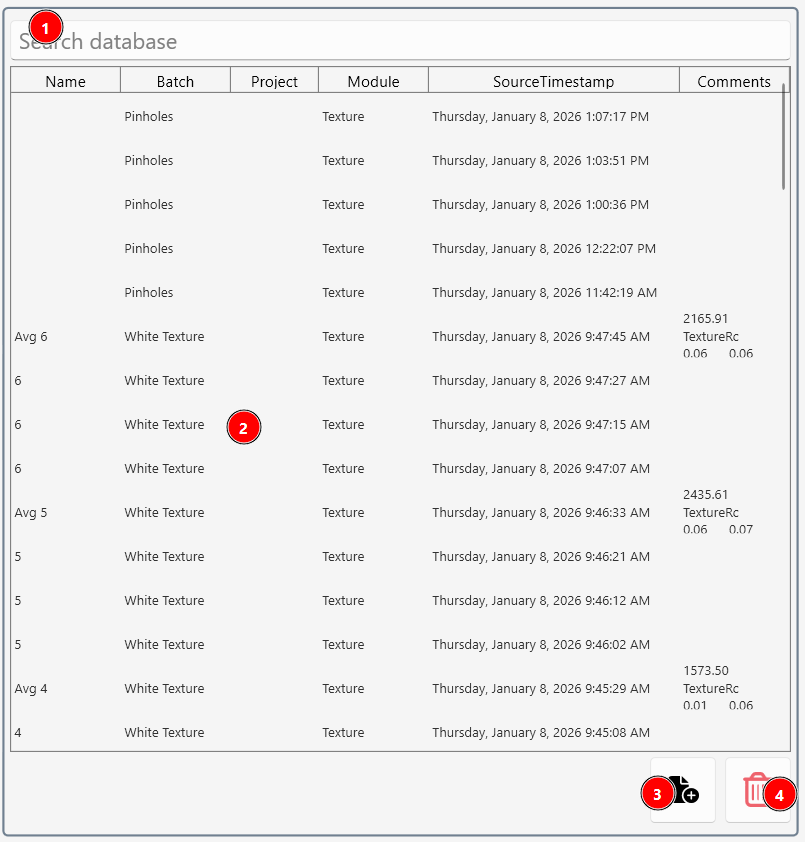
Task: Click the Module column header
Action: [373, 82]
